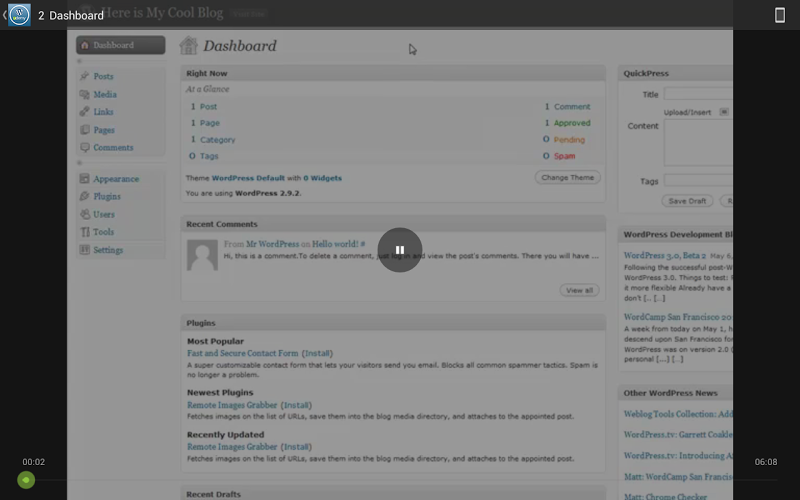Click the Pages icon in the sidebar

(x=85, y=130)
